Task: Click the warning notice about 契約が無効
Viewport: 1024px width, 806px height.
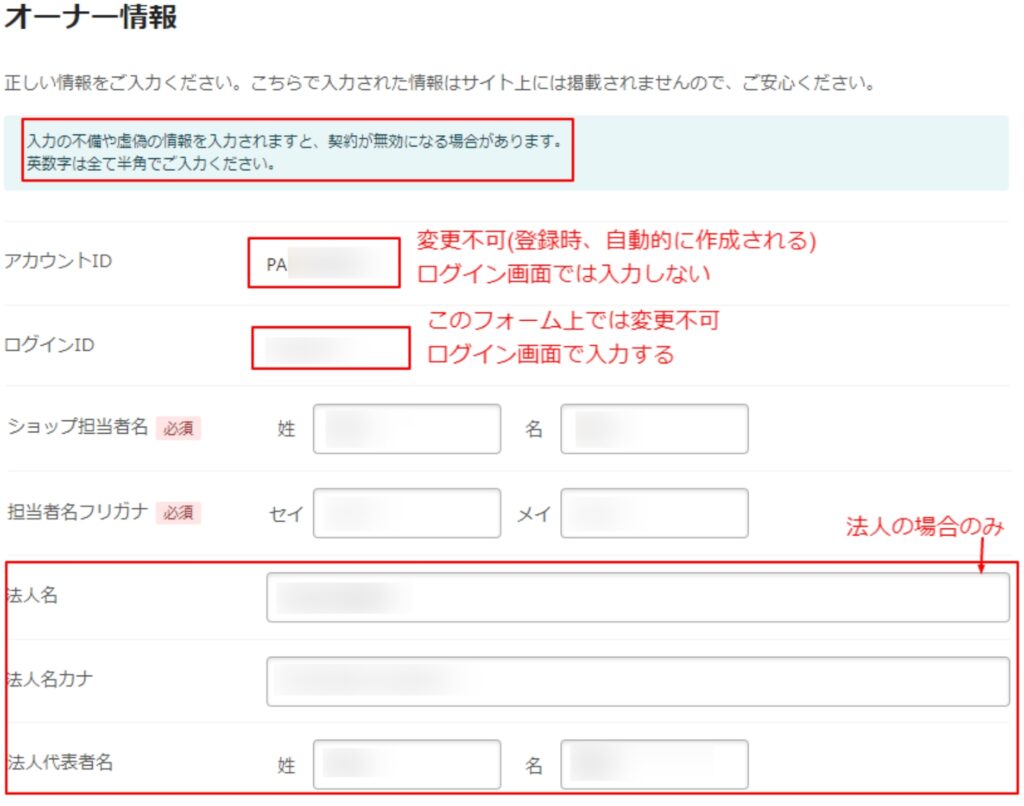Action: (298, 153)
